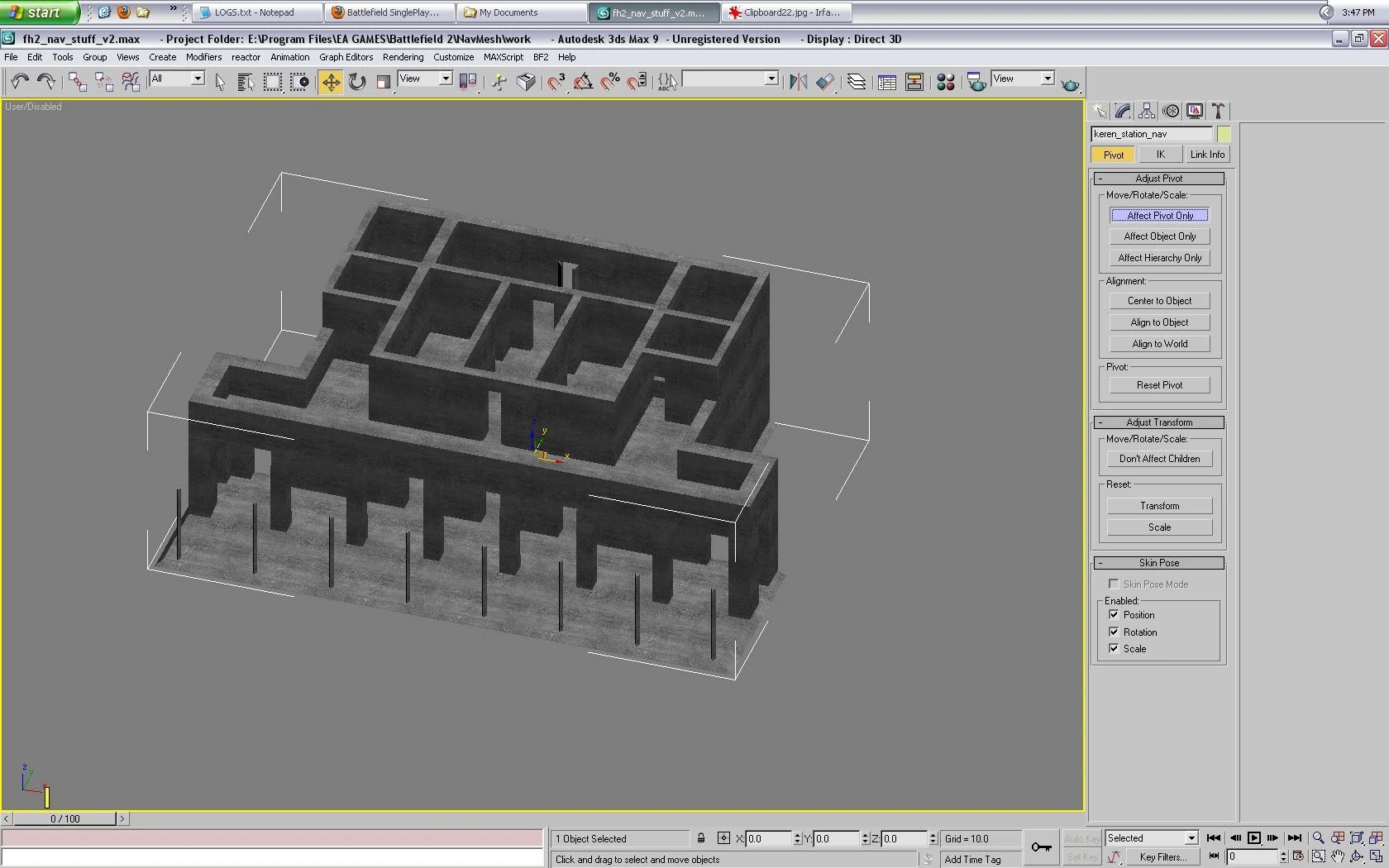Open the selection filter All dropdown
Image resolution: width=1389 pixels, height=868 pixels.
coord(198,79)
